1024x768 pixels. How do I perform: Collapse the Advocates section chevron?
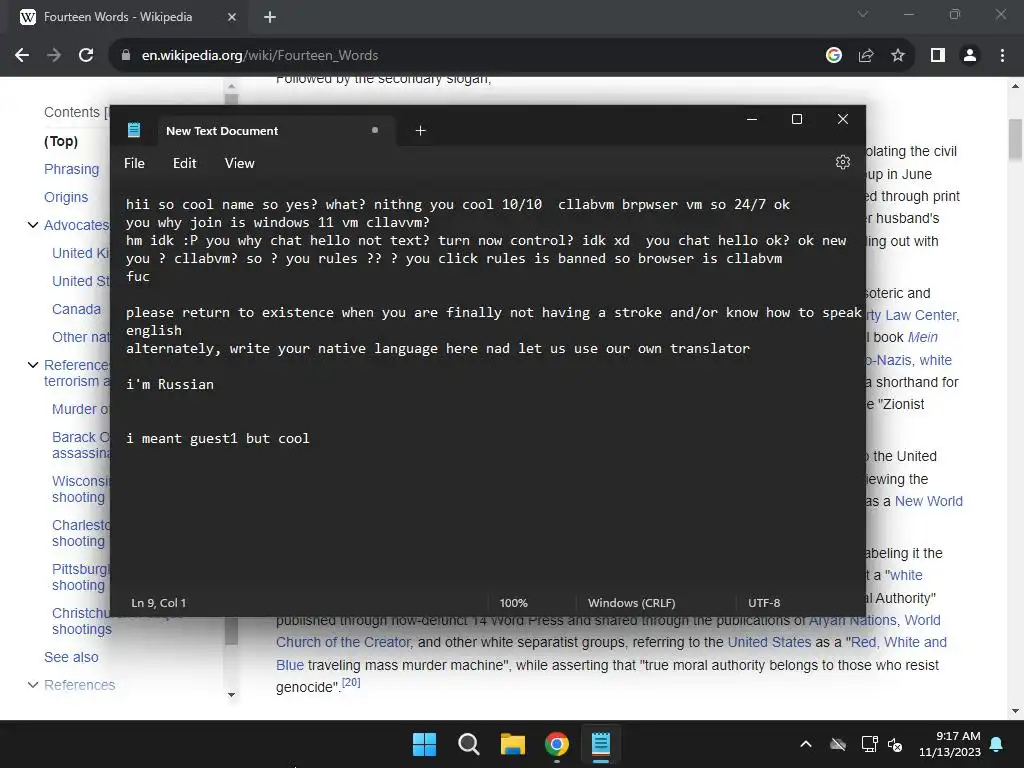tap(33, 225)
